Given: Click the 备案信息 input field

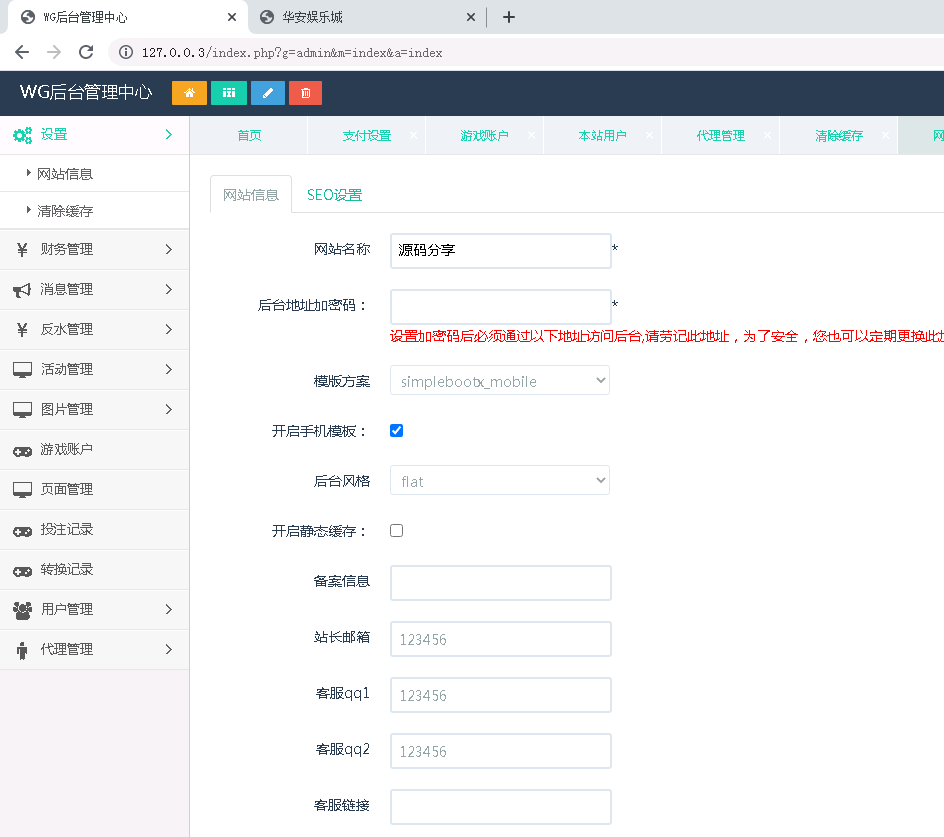Looking at the screenshot, I should 500,582.
